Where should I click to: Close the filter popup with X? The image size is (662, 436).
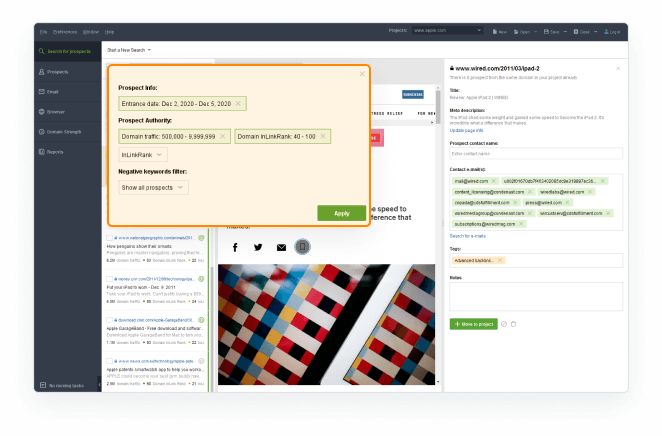point(362,74)
